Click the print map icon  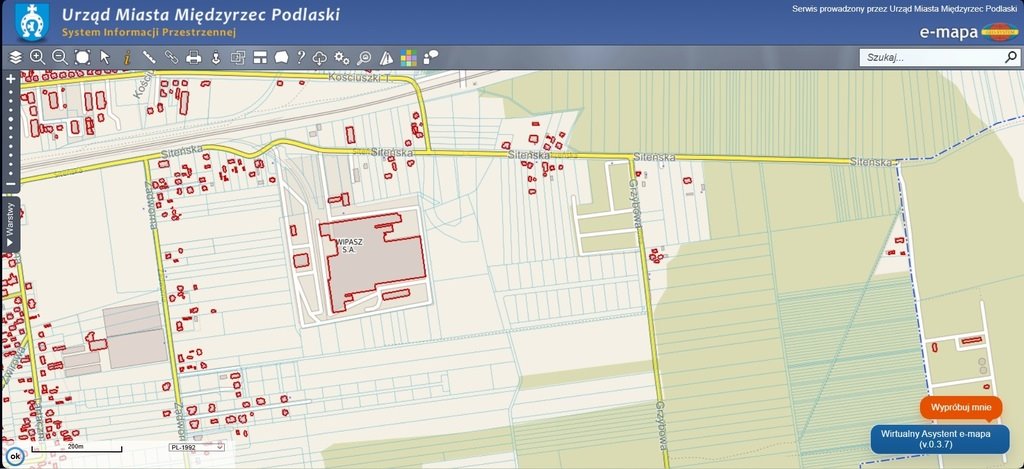(194, 57)
